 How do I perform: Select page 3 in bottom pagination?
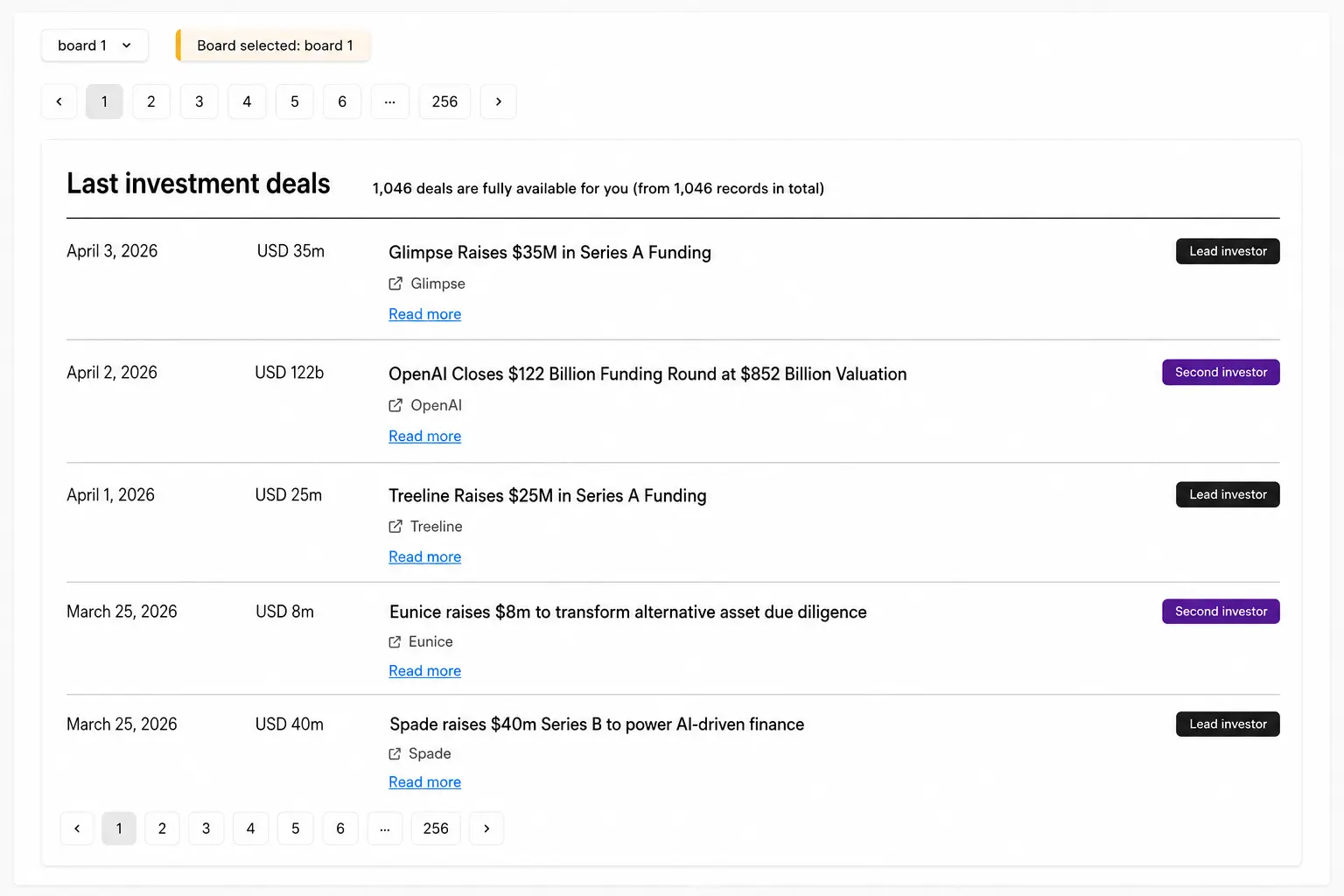(206, 829)
